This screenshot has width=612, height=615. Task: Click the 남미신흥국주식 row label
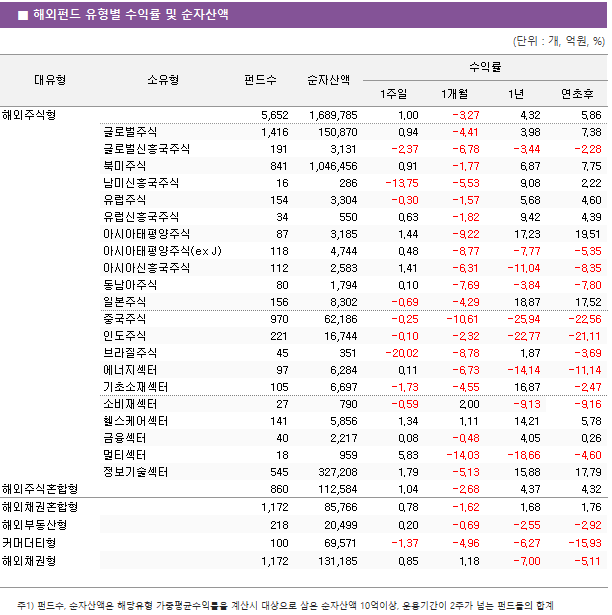(141, 183)
